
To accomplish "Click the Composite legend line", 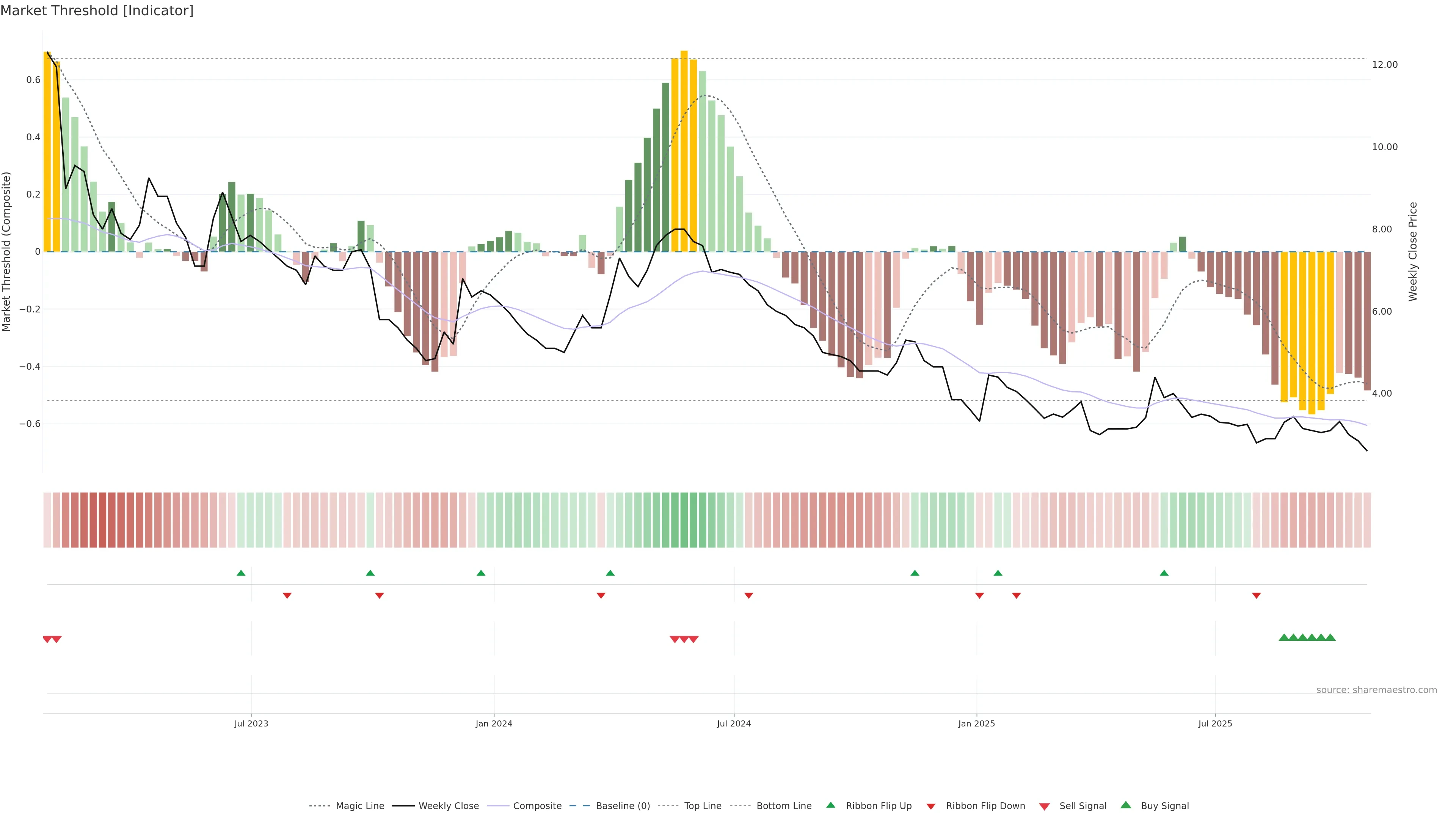I will (x=498, y=806).
